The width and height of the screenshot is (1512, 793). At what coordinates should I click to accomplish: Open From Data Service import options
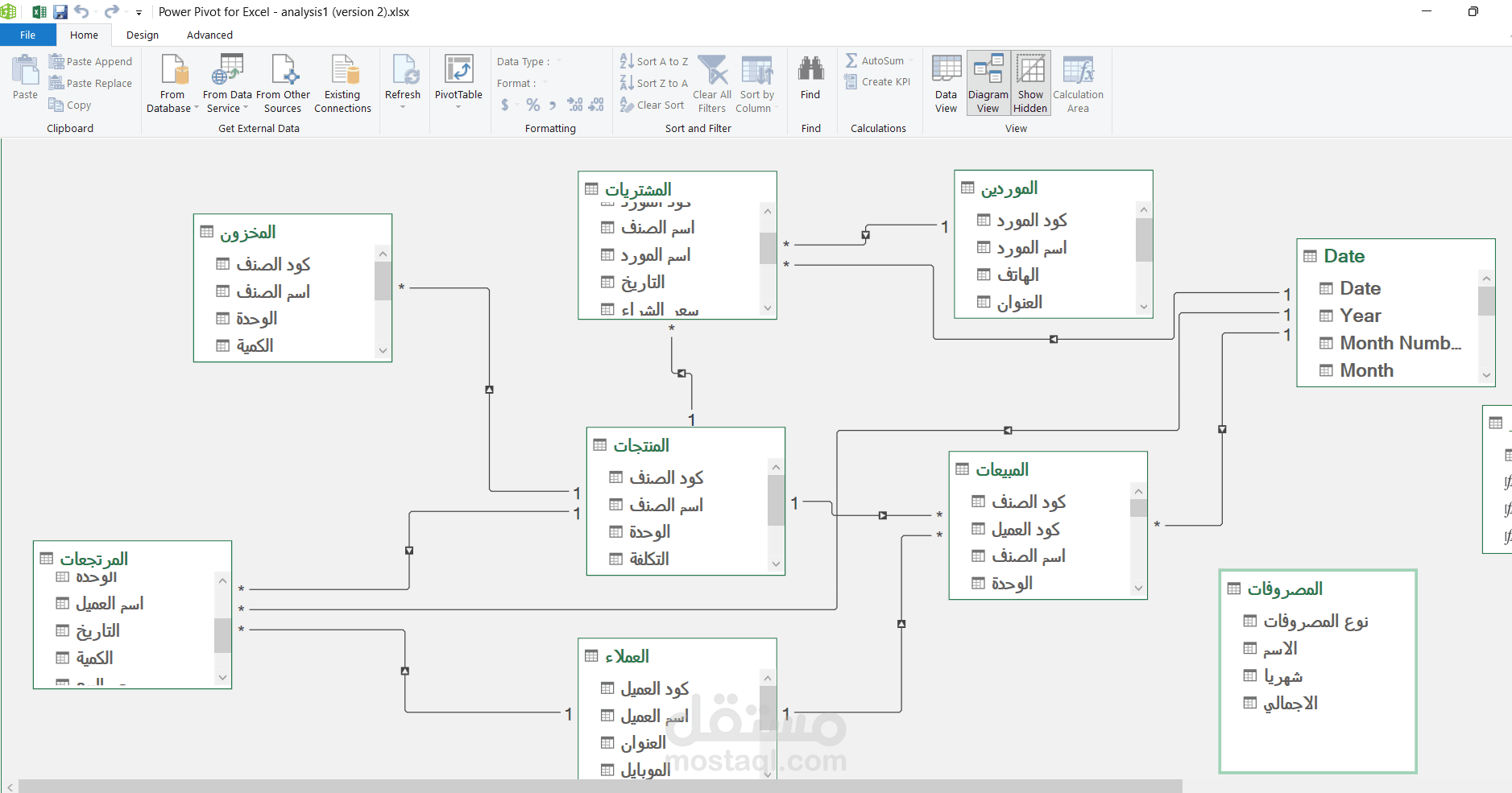227,83
